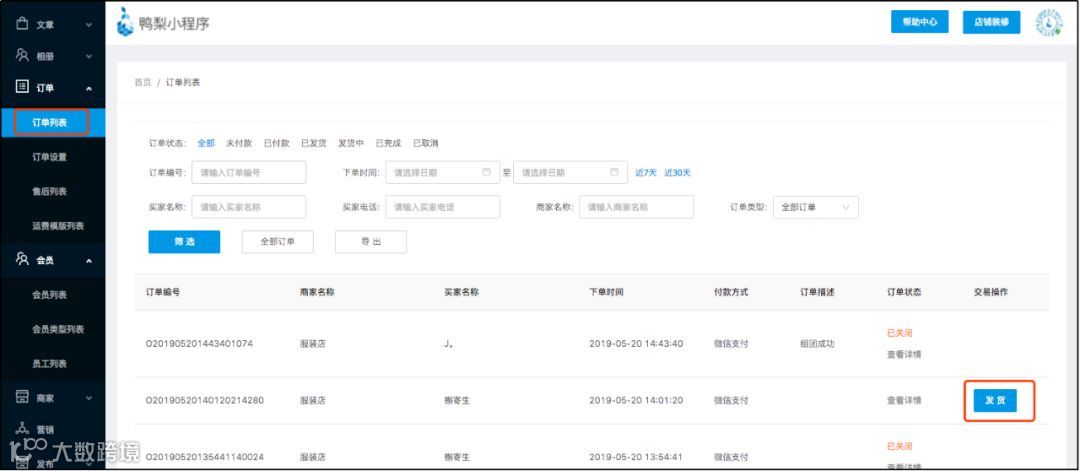Viewport: 1080px width, 471px height.
Task: Click buyer name J。 cell
Action: (x=448, y=343)
